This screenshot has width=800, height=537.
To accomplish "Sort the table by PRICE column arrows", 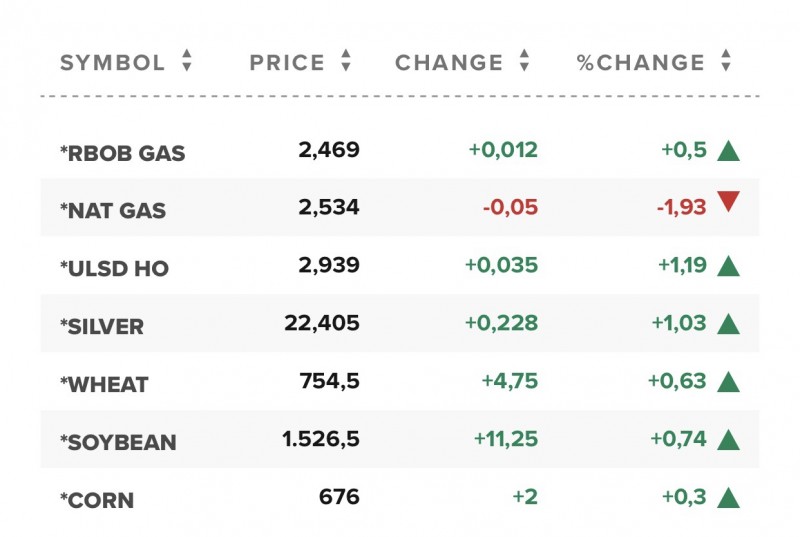I will click(346, 62).
